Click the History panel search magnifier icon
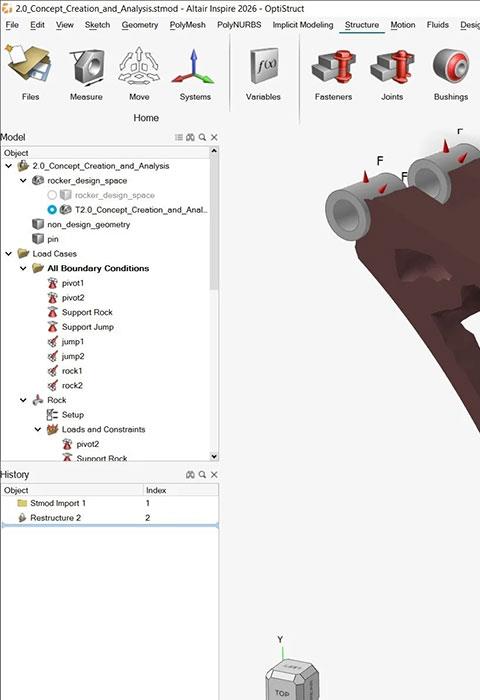This screenshot has width=480, height=700. (202, 475)
